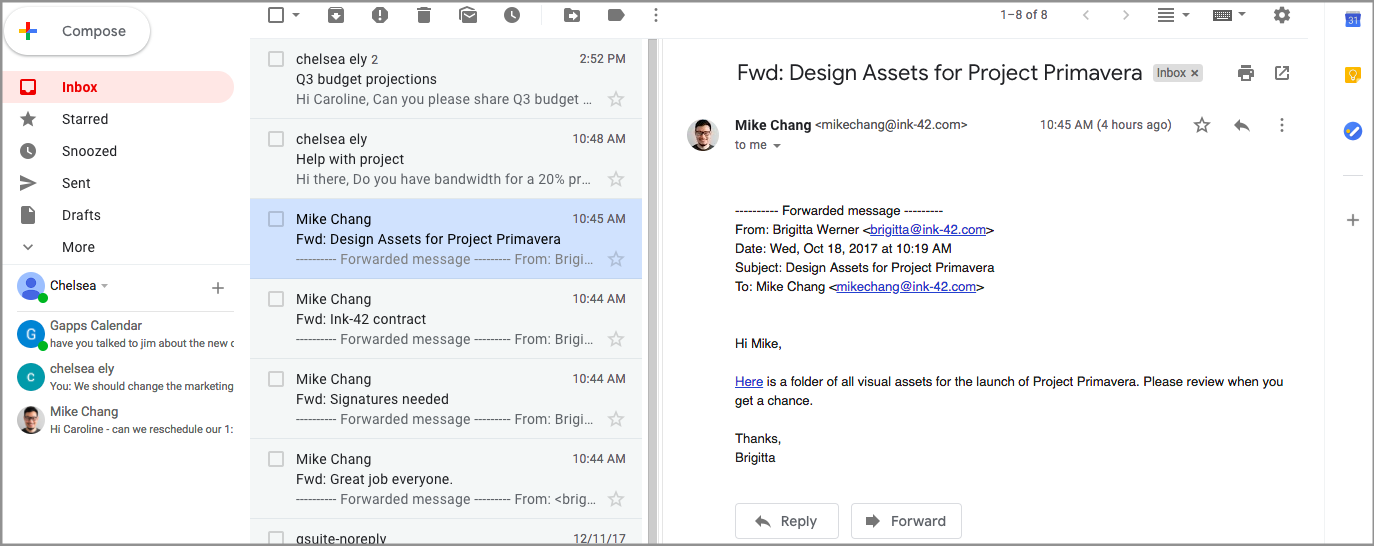Get add-ons with plus icon in side panel
Viewport: 1374px width, 546px height.
pos(1353,220)
